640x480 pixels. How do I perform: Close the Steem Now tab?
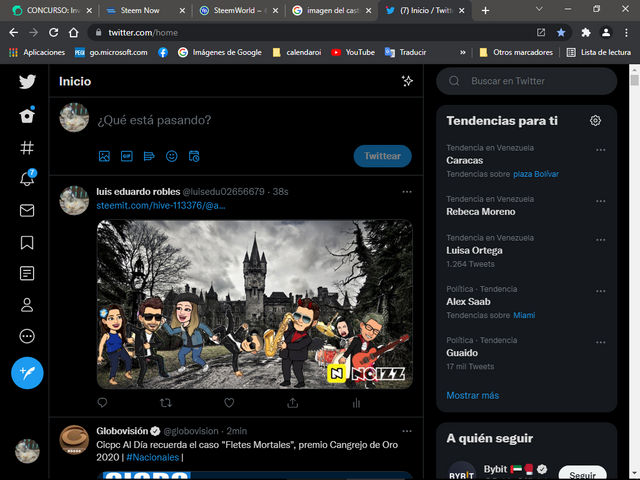182,11
